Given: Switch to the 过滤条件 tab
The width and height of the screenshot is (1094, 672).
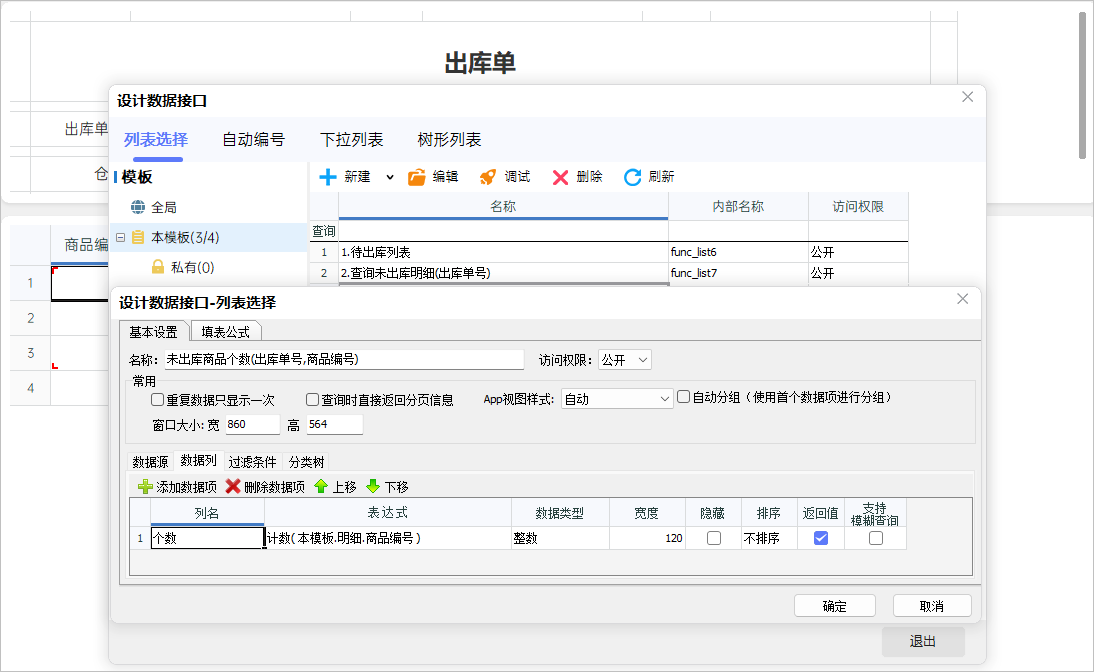Looking at the screenshot, I should click(x=252, y=462).
